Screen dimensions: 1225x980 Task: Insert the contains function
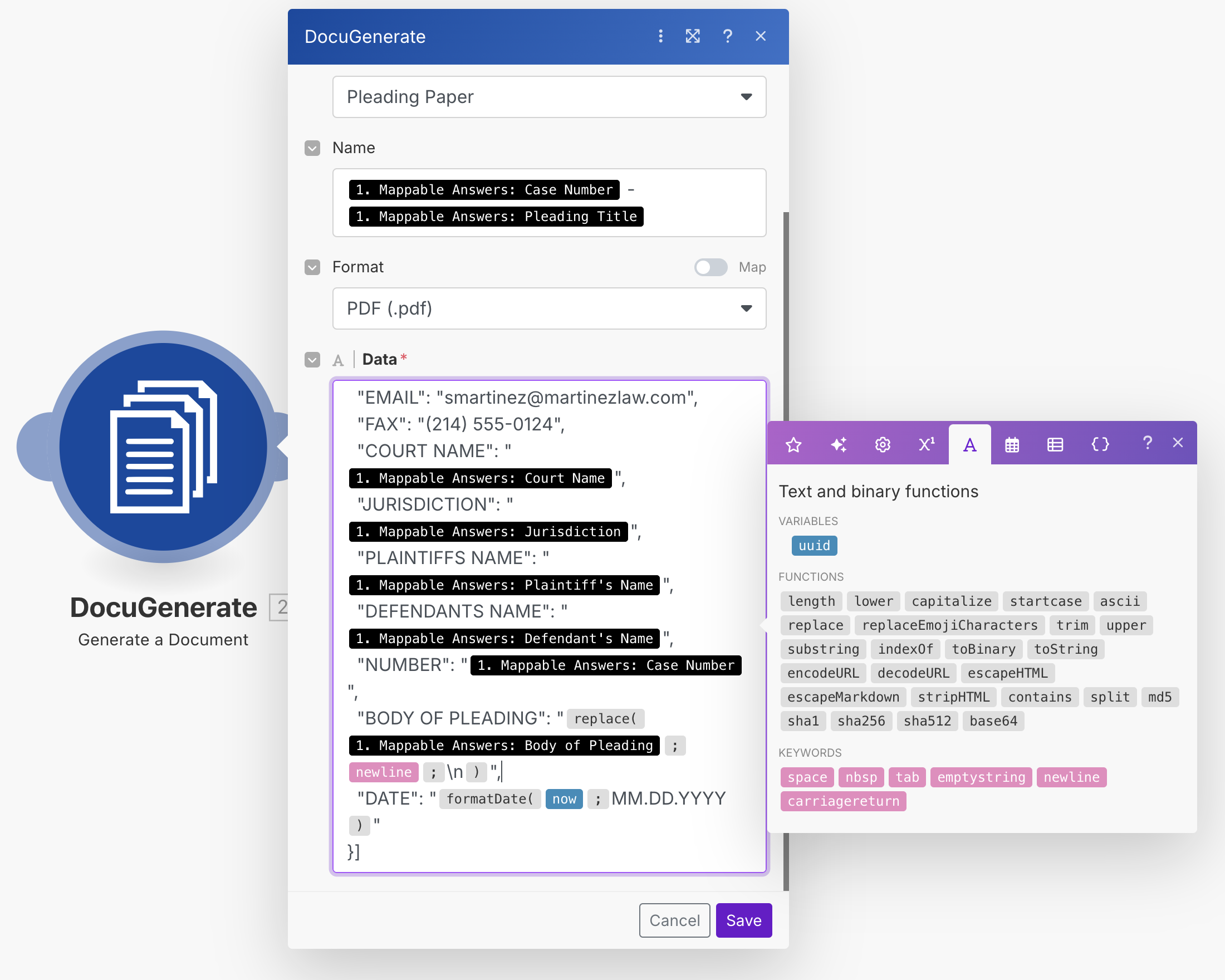(x=1040, y=697)
